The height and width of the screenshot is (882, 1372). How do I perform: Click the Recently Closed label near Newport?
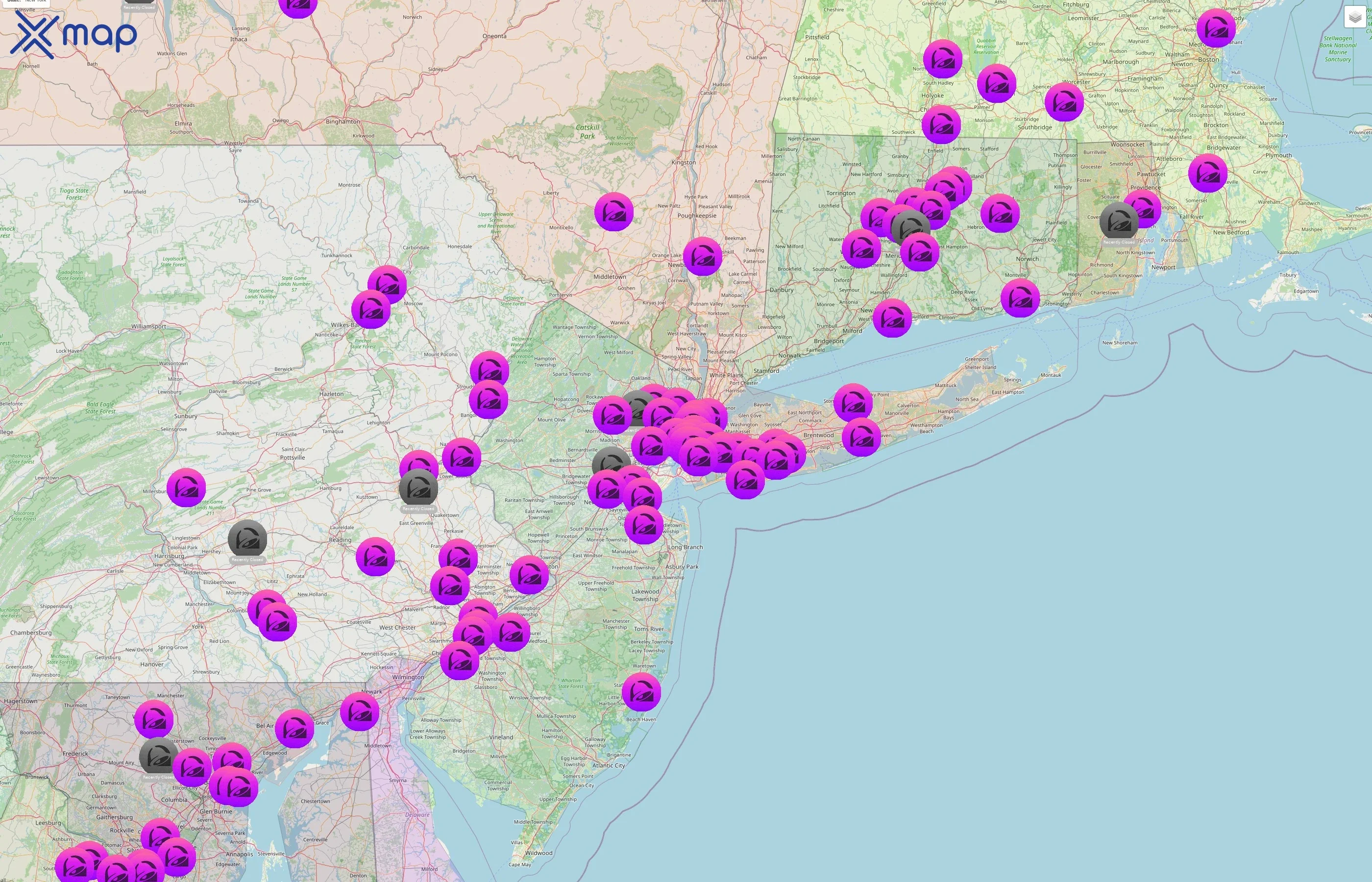click(x=1120, y=242)
